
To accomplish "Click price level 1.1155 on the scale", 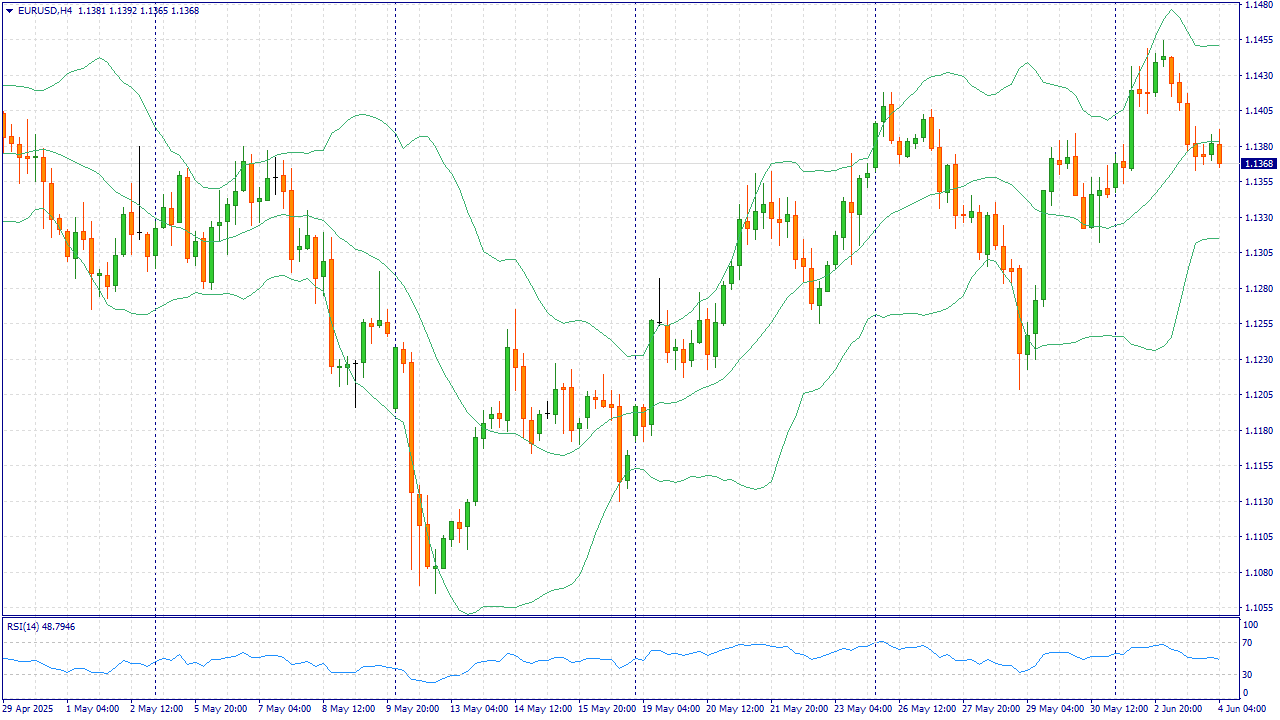I will point(1259,466).
